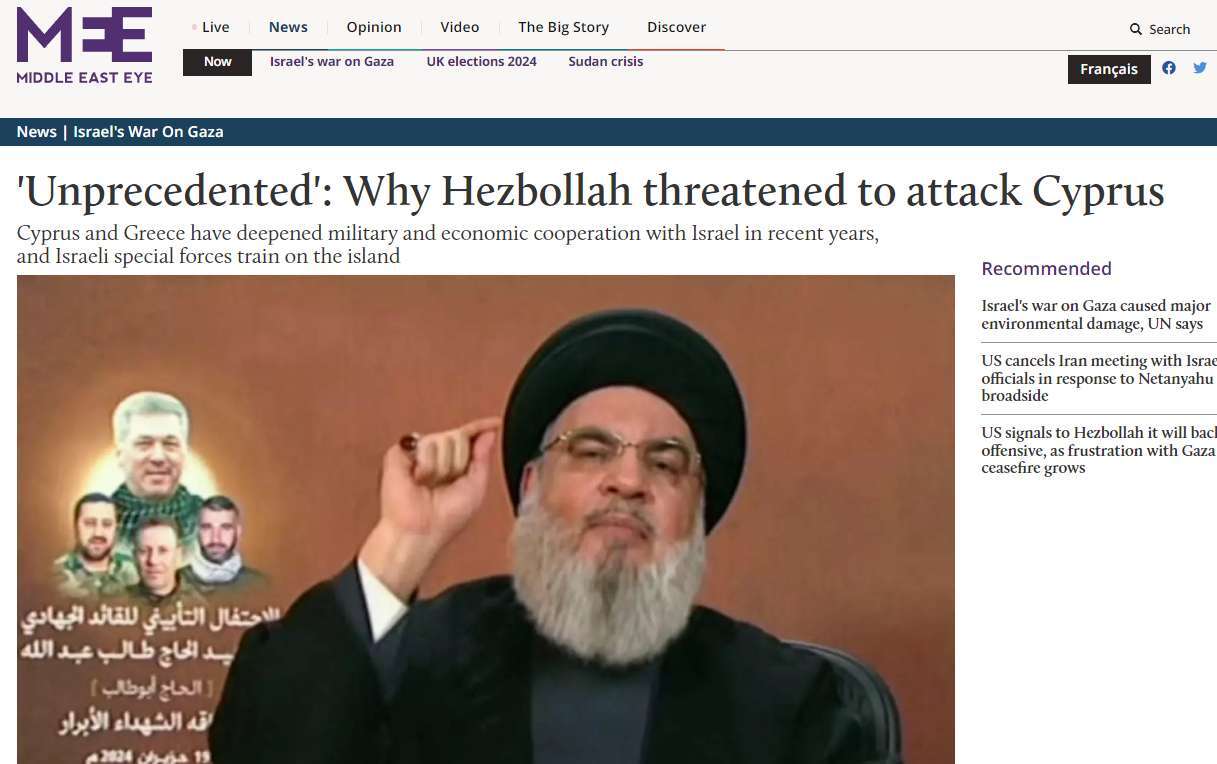Image resolution: width=1217 pixels, height=764 pixels.
Task: Open Israel's war on Gaza topic
Action: tap(332, 62)
